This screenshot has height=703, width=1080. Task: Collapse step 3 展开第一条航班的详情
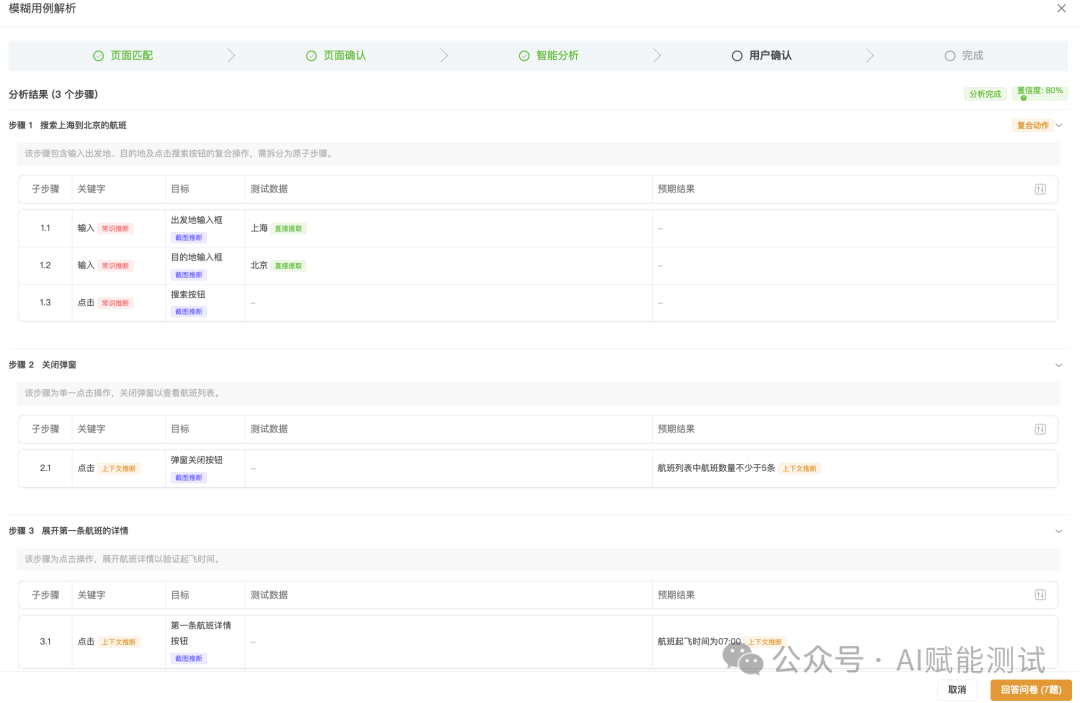[1059, 531]
